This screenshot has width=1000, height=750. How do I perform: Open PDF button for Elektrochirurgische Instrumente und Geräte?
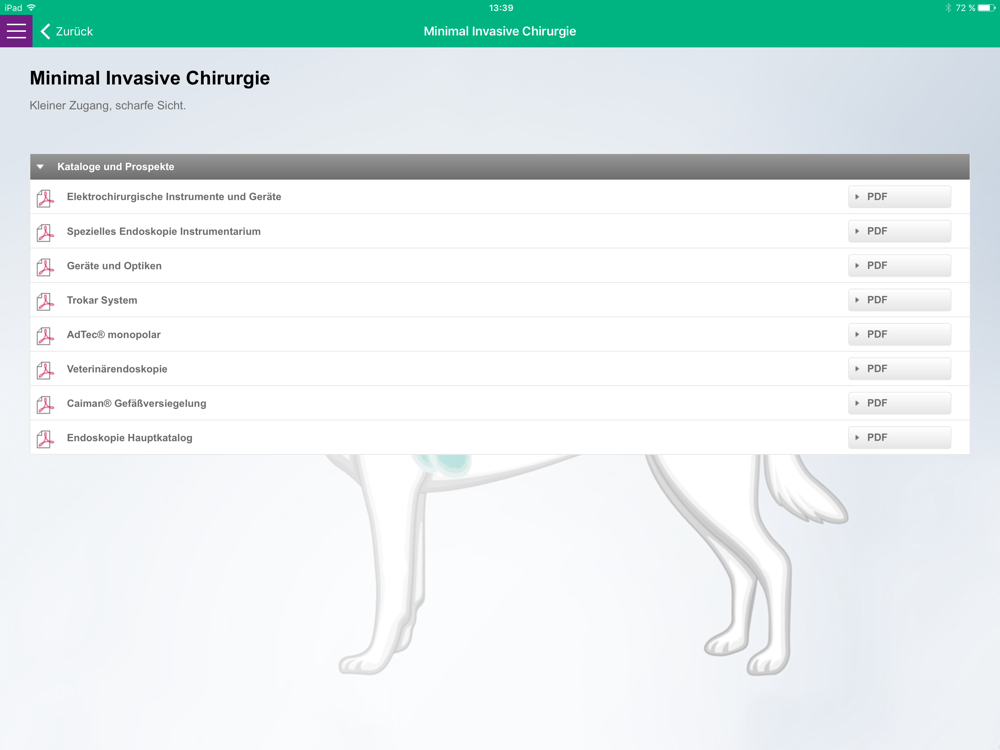pos(899,196)
